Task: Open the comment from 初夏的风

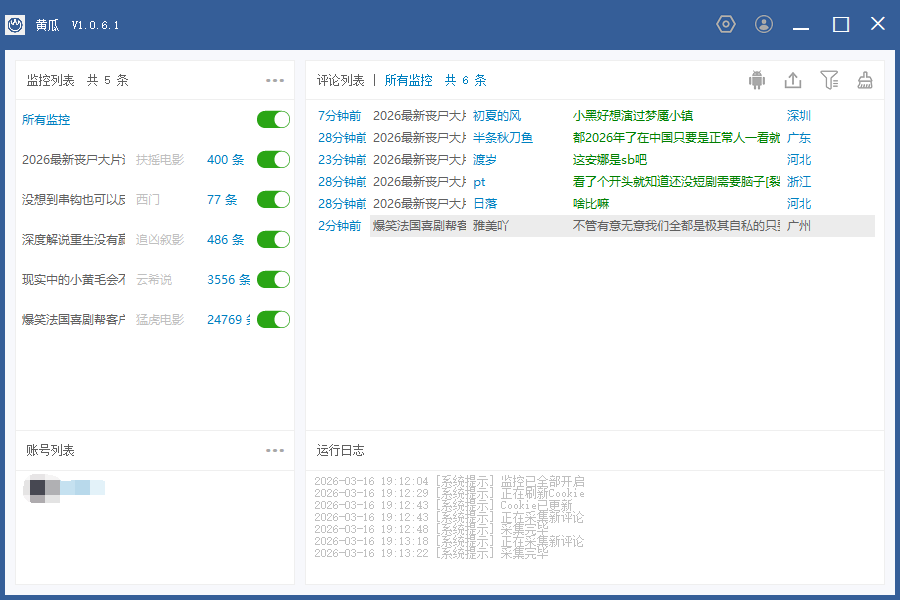Action: tap(497, 115)
